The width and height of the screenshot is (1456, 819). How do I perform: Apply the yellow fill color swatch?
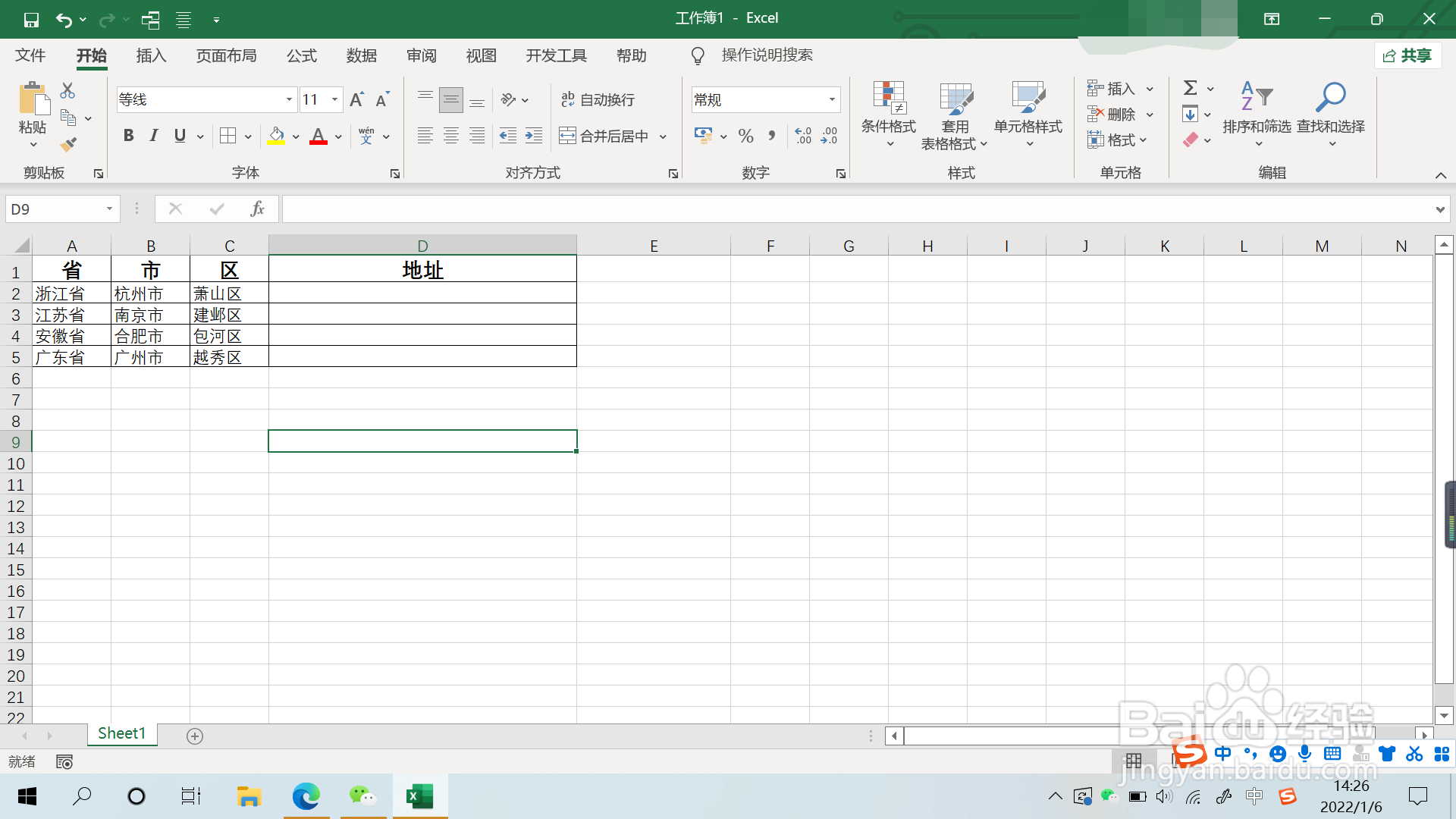coord(276,136)
